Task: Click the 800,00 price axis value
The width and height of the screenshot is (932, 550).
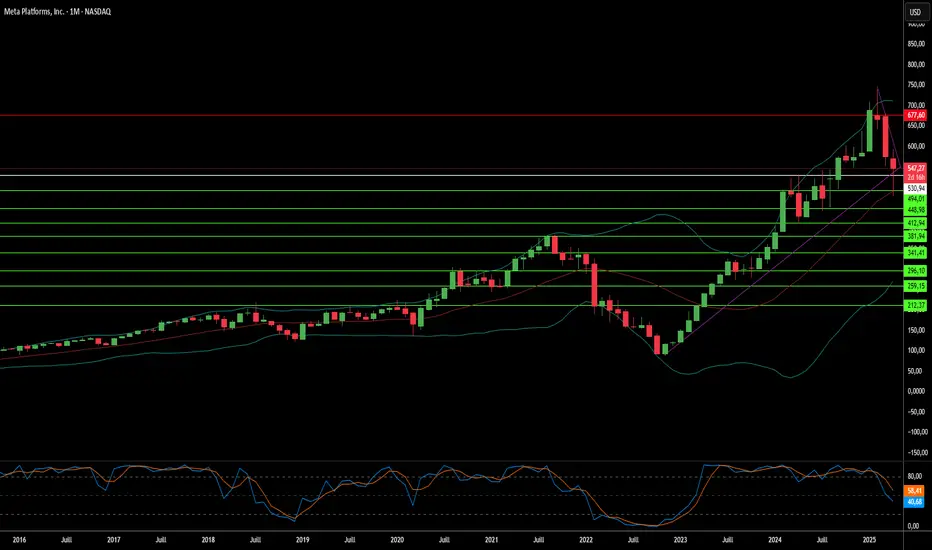Action: tap(916, 64)
